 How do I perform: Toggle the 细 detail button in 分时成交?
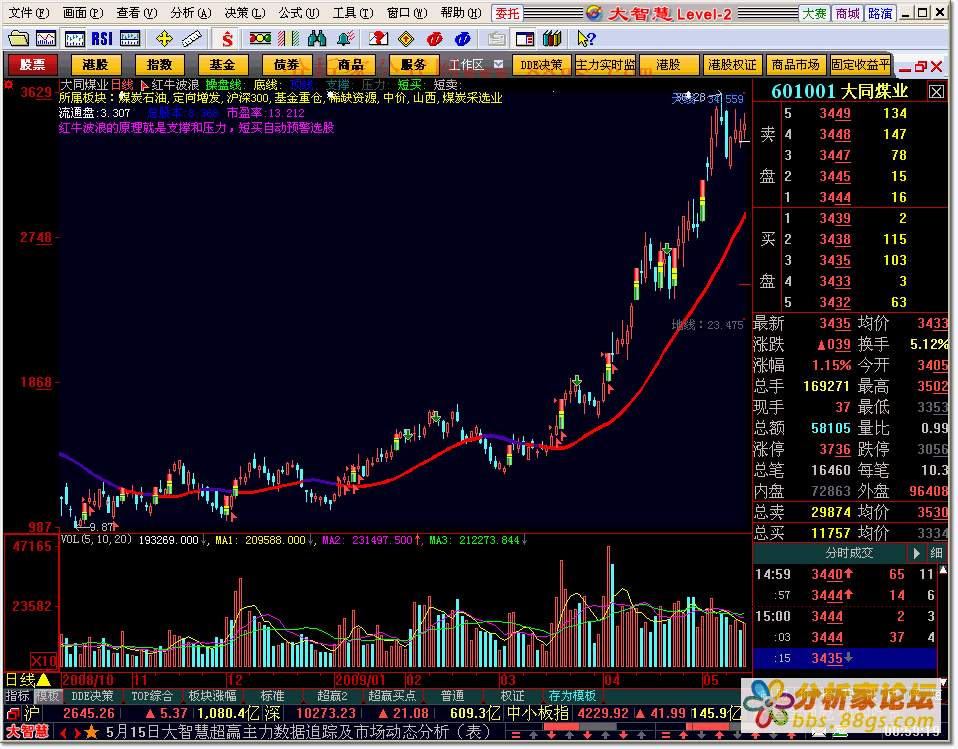click(936, 553)
